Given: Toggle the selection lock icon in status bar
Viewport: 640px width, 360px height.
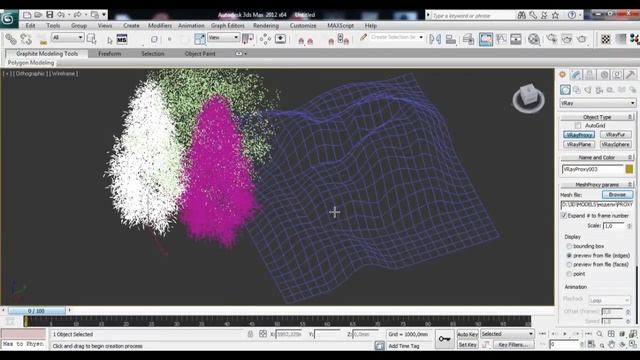Looking at the screenshot, I should pos(250,334).
